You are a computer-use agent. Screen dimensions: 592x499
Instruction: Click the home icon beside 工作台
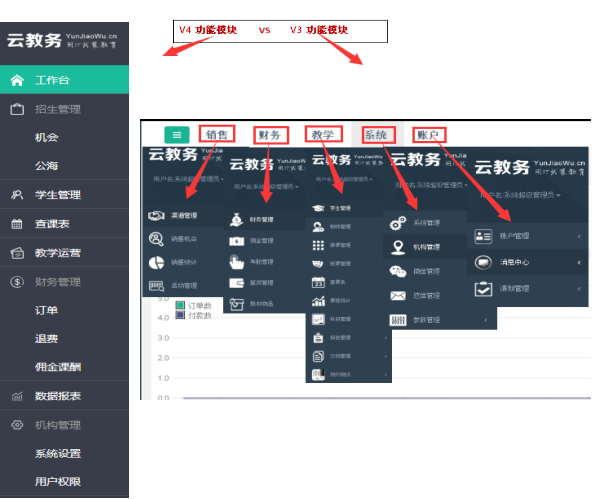17,80
